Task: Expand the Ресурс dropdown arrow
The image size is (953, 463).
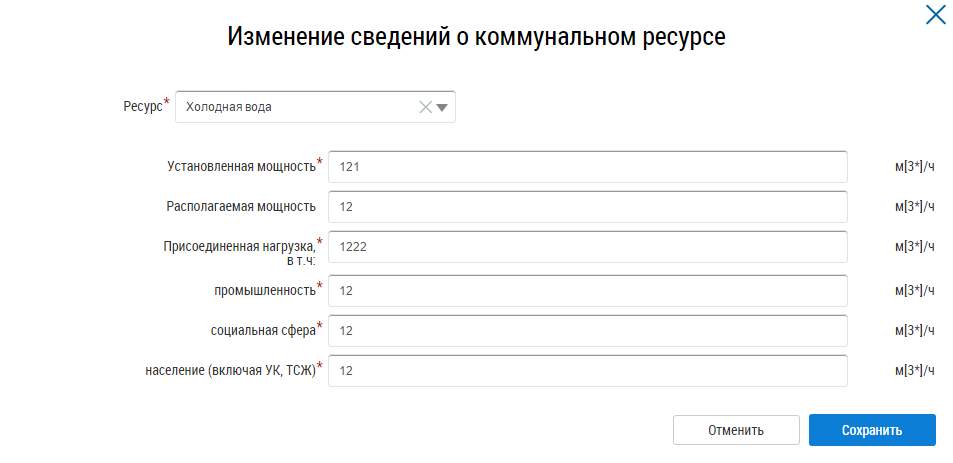Action: click(x=442, y=108)
